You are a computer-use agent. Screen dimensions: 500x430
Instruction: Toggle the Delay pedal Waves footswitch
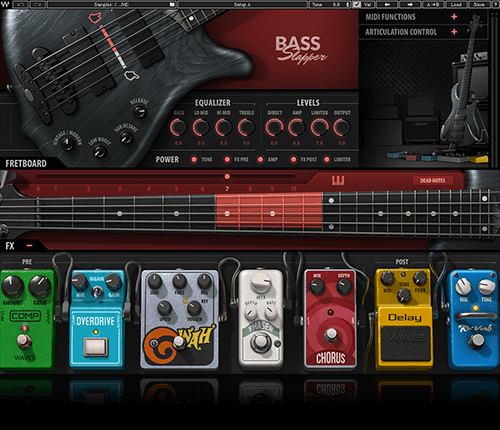pos(406,343)
